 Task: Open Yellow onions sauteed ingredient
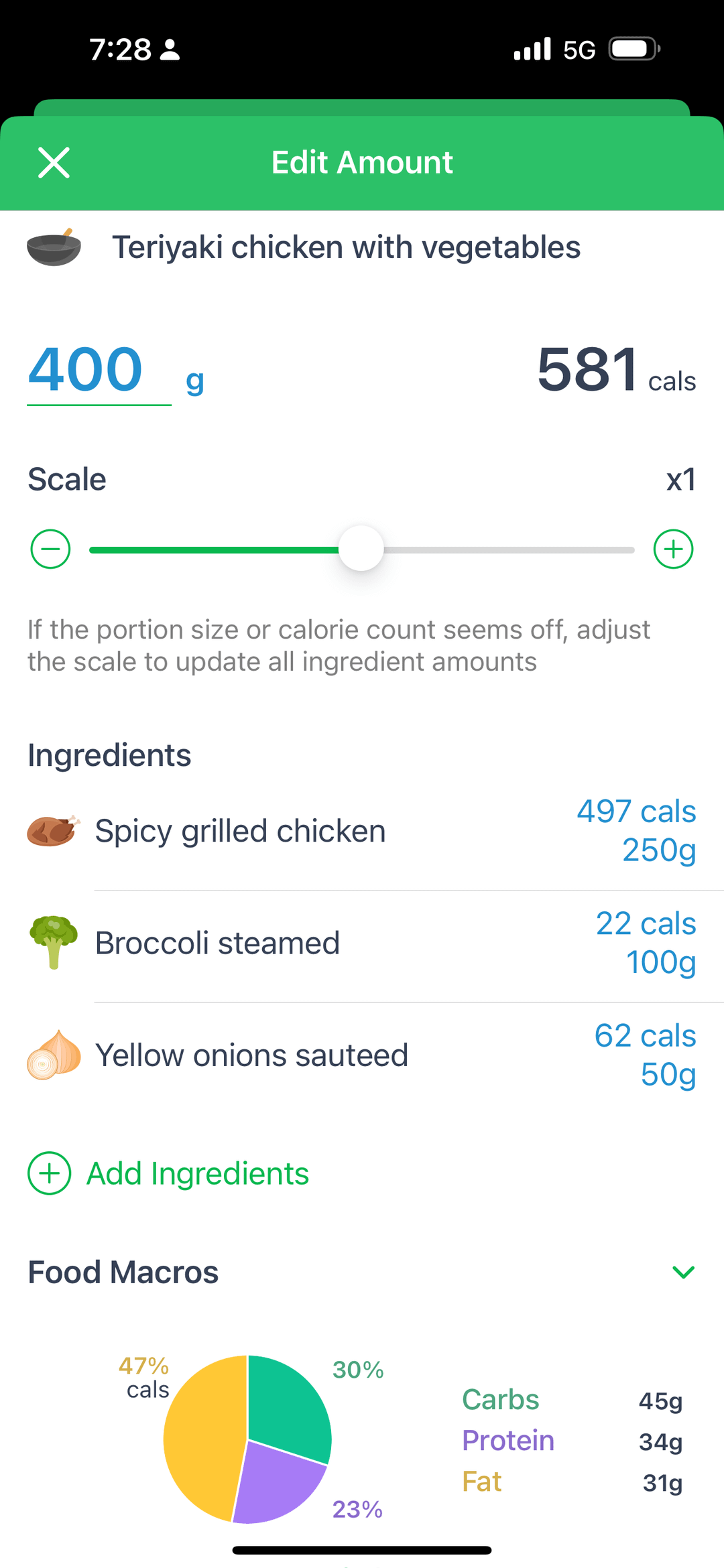[251, 1055]
